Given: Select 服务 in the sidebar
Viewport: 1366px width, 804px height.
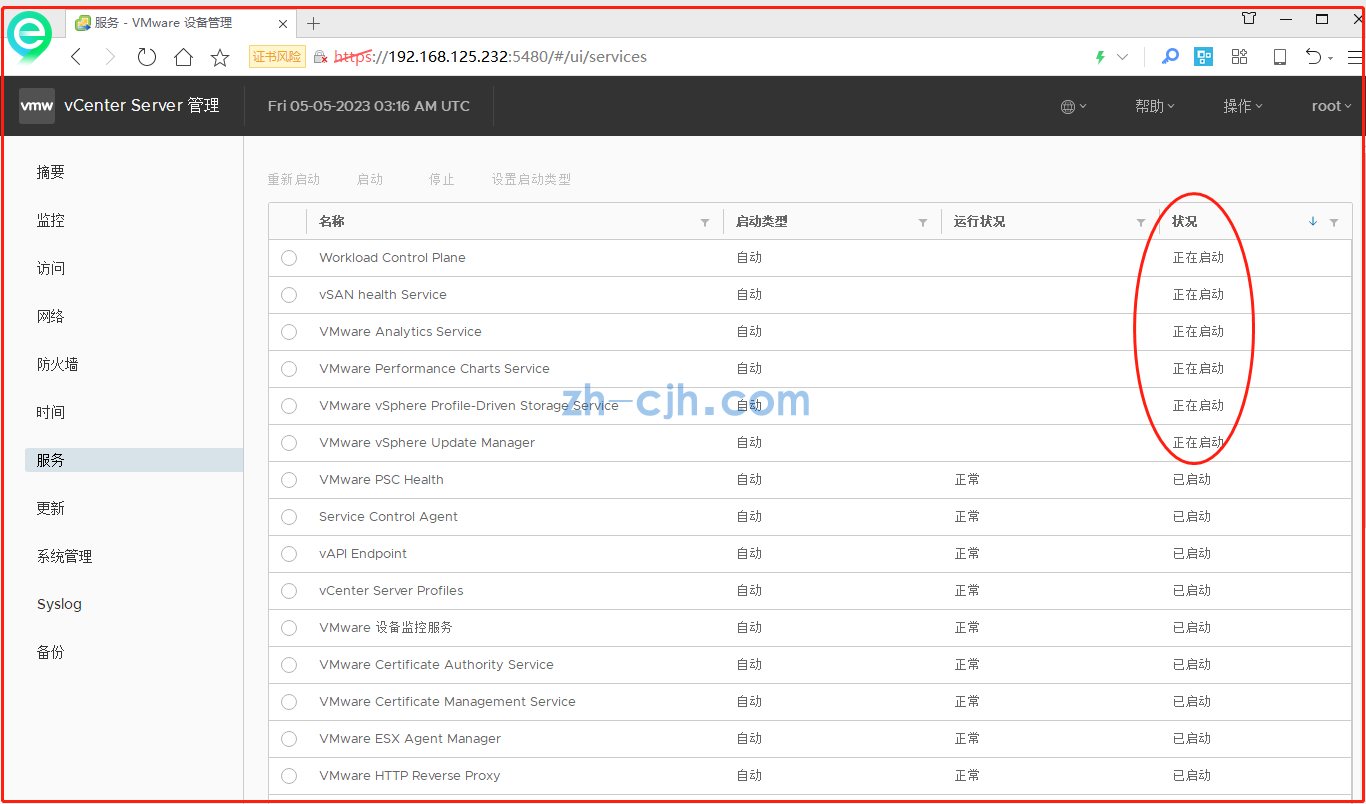Looking at the screenshot, I should pos(134,460).
